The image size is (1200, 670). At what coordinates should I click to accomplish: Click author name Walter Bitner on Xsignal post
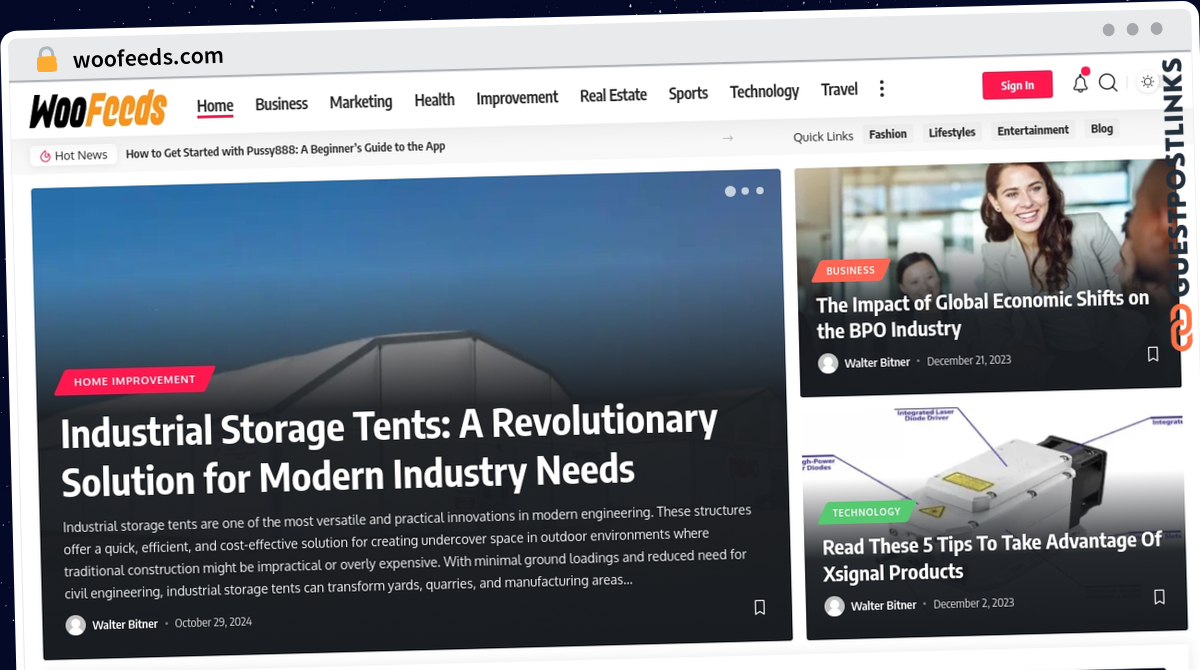pos(884,605)
